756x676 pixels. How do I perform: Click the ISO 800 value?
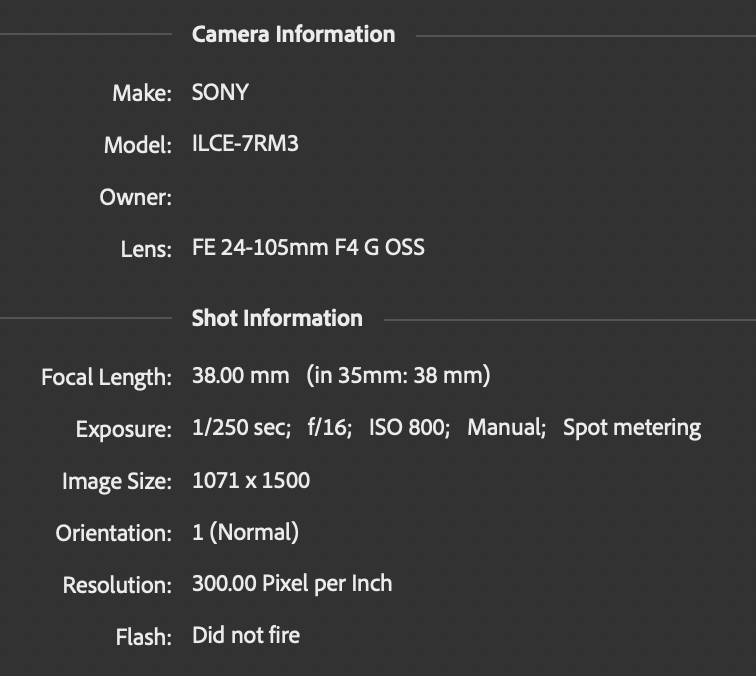pyautogui.click(x=409, y=428)
